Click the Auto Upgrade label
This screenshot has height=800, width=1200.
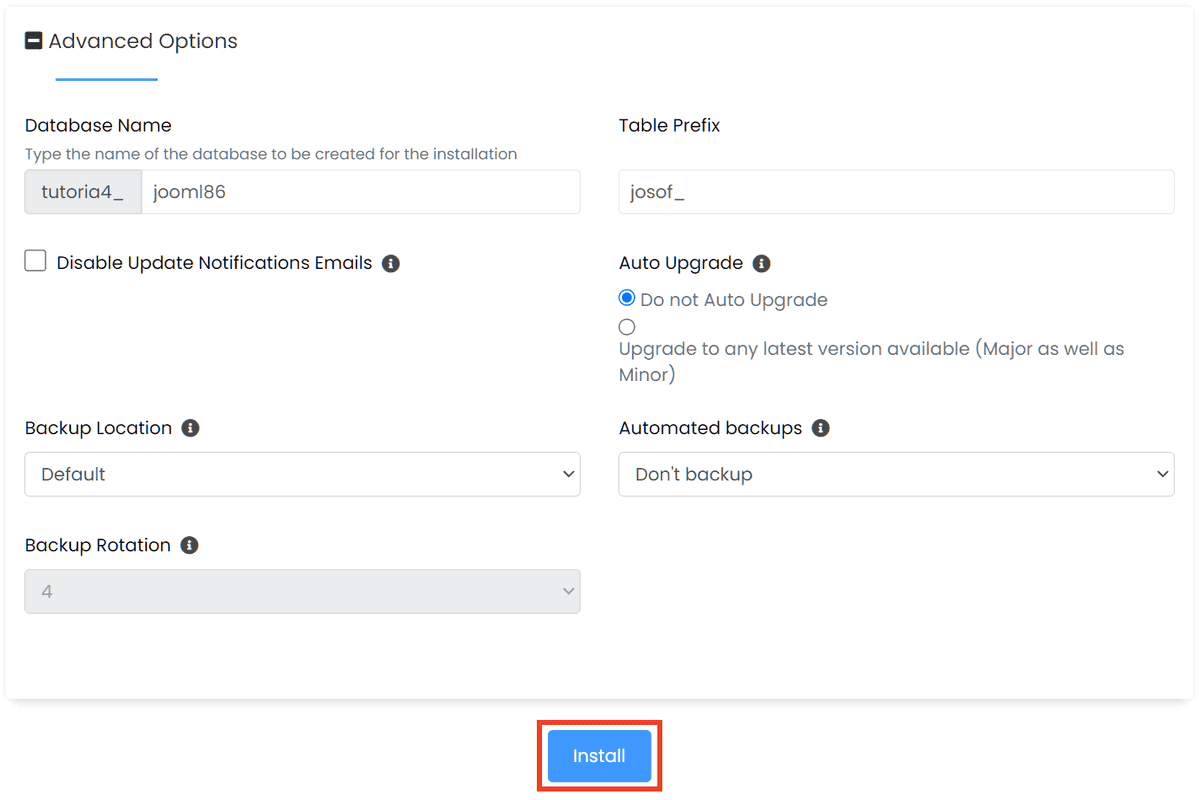click(x=683, y=263)
